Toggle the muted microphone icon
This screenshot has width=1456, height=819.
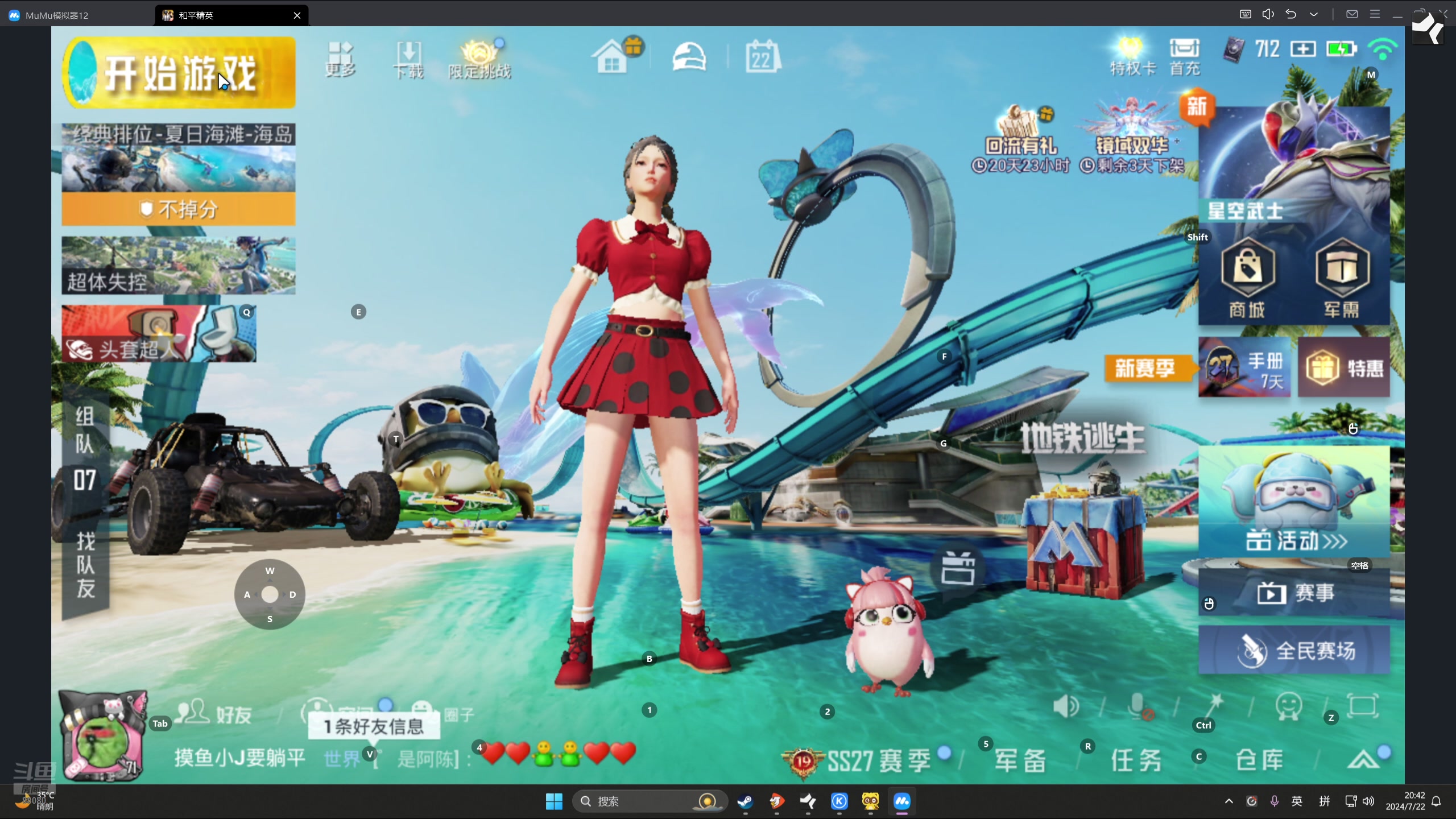tap(1140, 707)
